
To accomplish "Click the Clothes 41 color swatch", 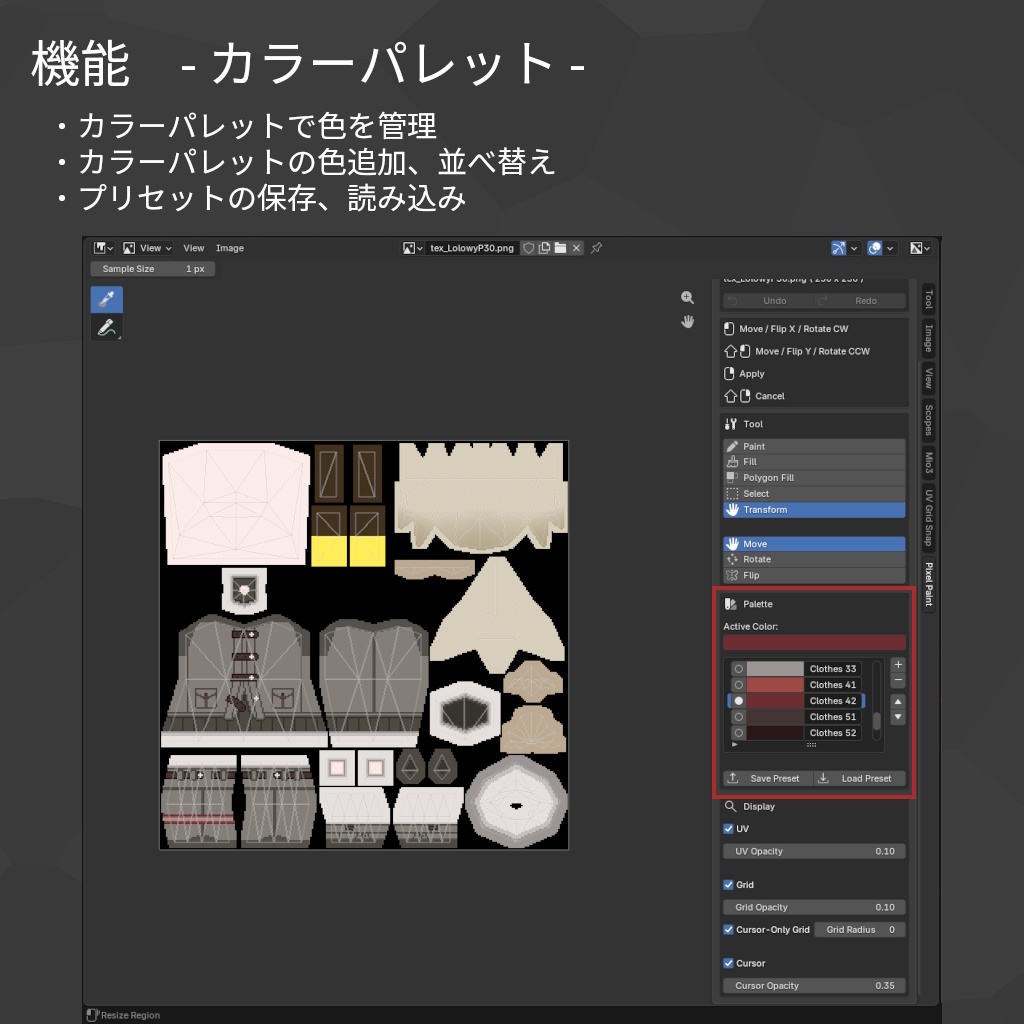I will [x=775, y=685].
